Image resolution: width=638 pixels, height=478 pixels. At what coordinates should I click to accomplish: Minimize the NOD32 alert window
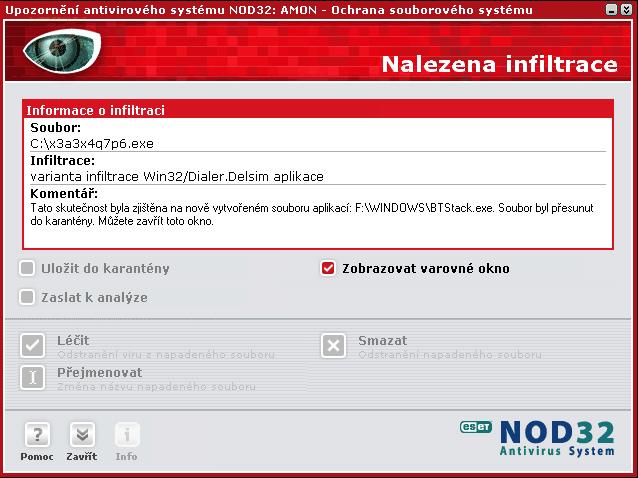click(612, 10)
